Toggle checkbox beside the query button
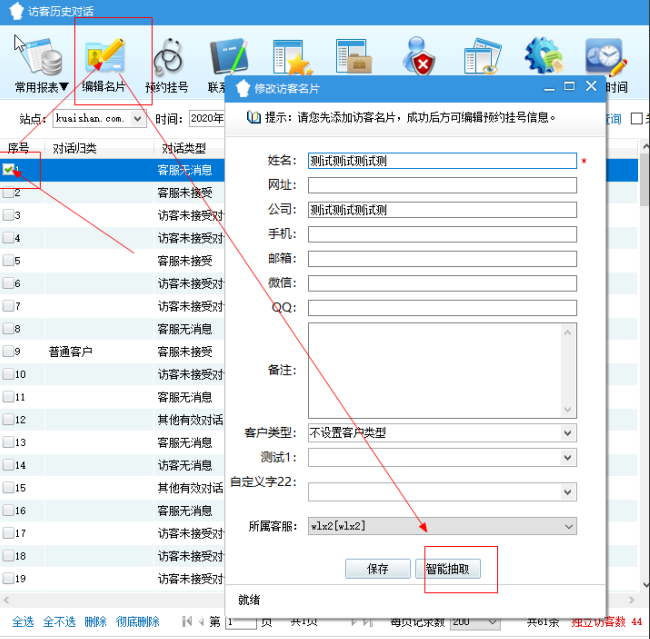The image size is (650, 639). [x=636, y=119]
